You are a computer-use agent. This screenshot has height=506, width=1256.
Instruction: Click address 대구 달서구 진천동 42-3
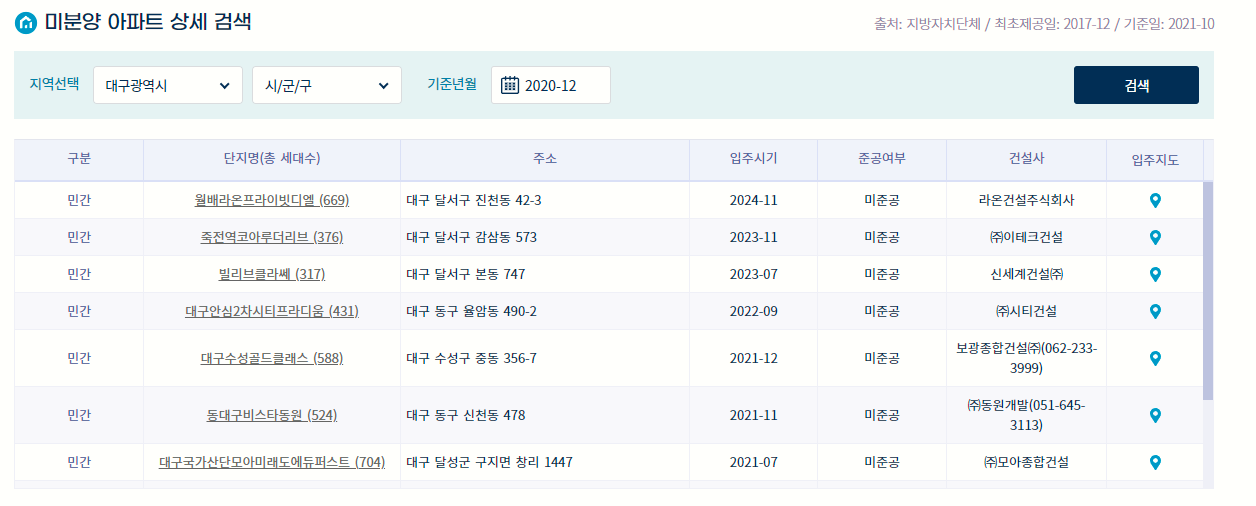tap(474, 200)
